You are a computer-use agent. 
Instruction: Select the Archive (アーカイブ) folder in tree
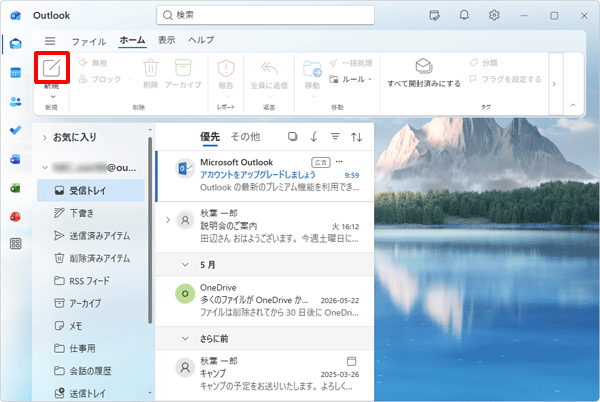click(x=91, y=303)
